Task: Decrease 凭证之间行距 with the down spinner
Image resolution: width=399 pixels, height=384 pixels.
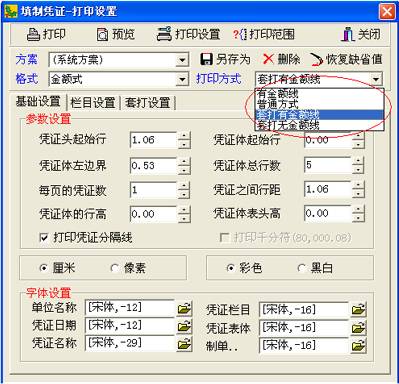Action: click(x=358, y=194)
